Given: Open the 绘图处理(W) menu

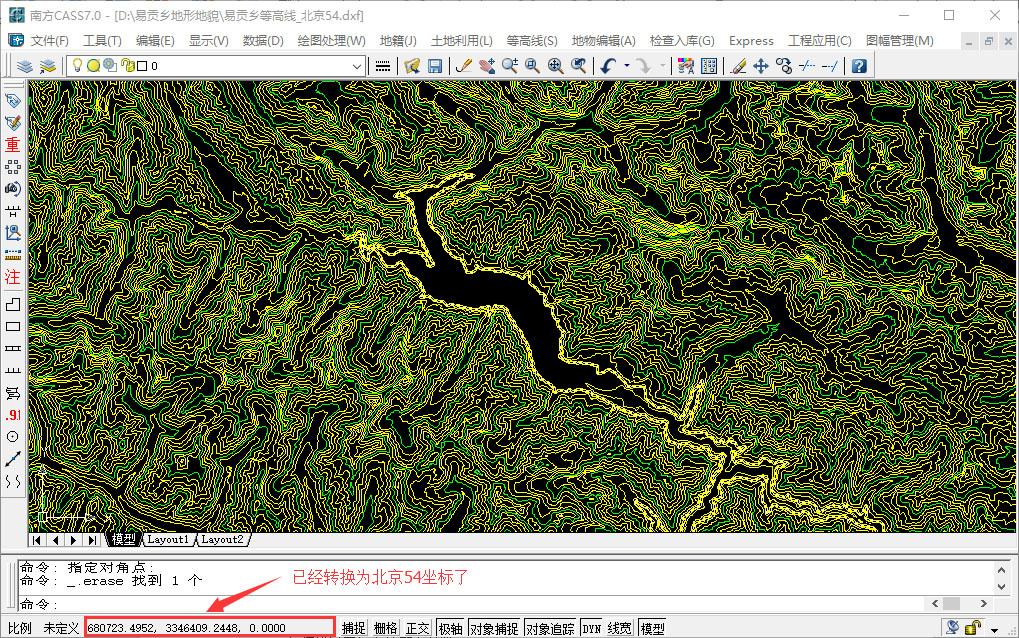Looking at the screenshot, I should pos(331,40).
